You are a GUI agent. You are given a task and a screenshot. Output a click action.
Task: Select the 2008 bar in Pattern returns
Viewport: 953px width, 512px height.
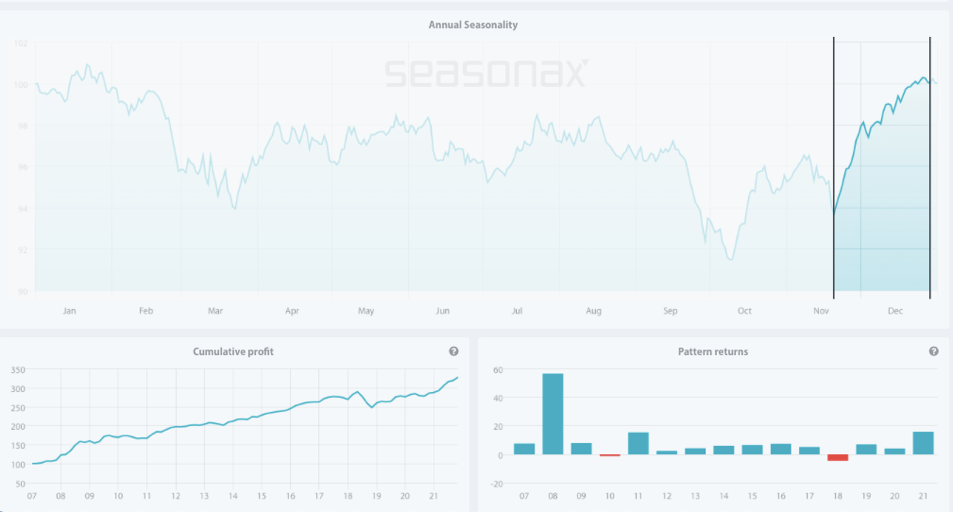point(552,414)
